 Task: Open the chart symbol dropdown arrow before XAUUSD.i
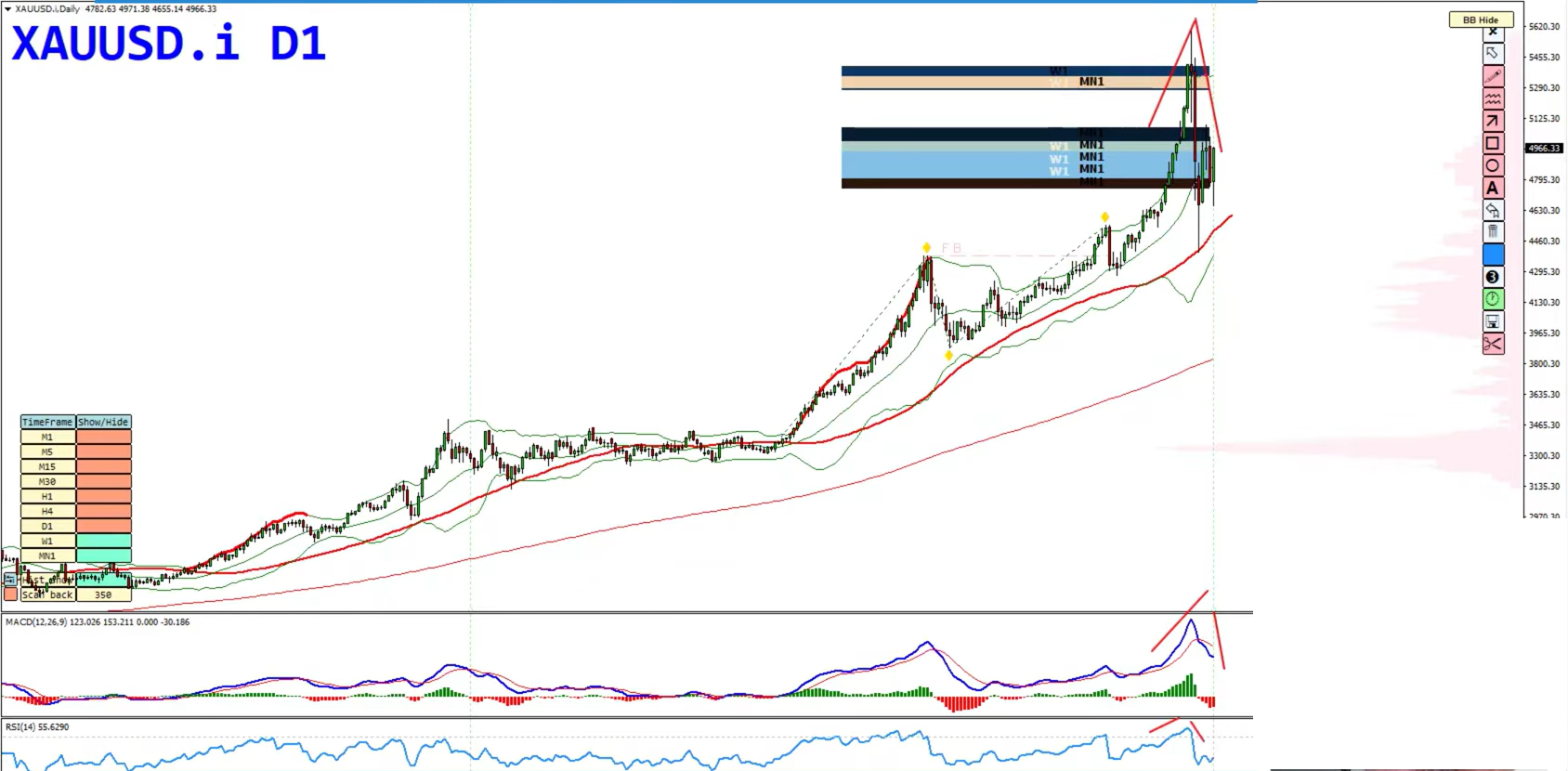coord(8,9)
